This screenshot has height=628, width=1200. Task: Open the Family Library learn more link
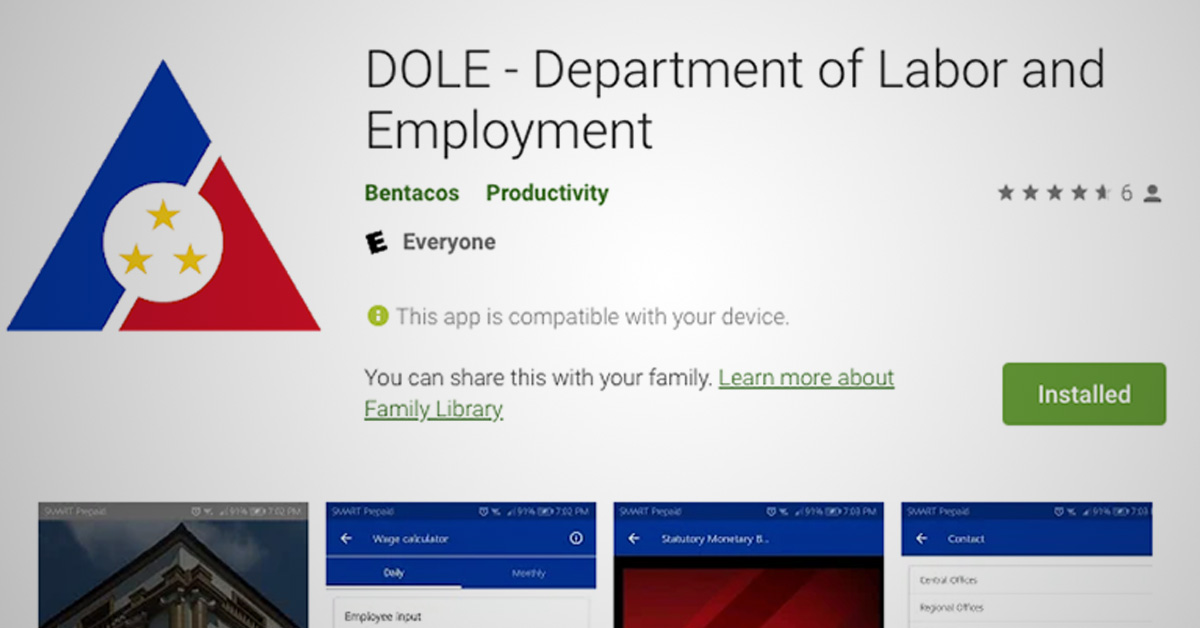pyautogui.click(x=806, y=377)
